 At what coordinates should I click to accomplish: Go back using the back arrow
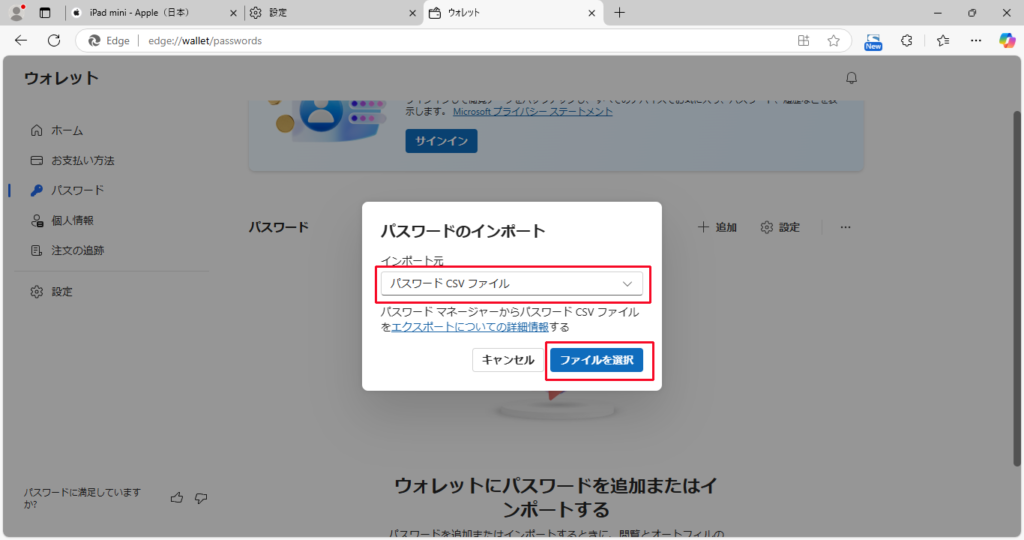pyautogui.click(x=21, y=41)
